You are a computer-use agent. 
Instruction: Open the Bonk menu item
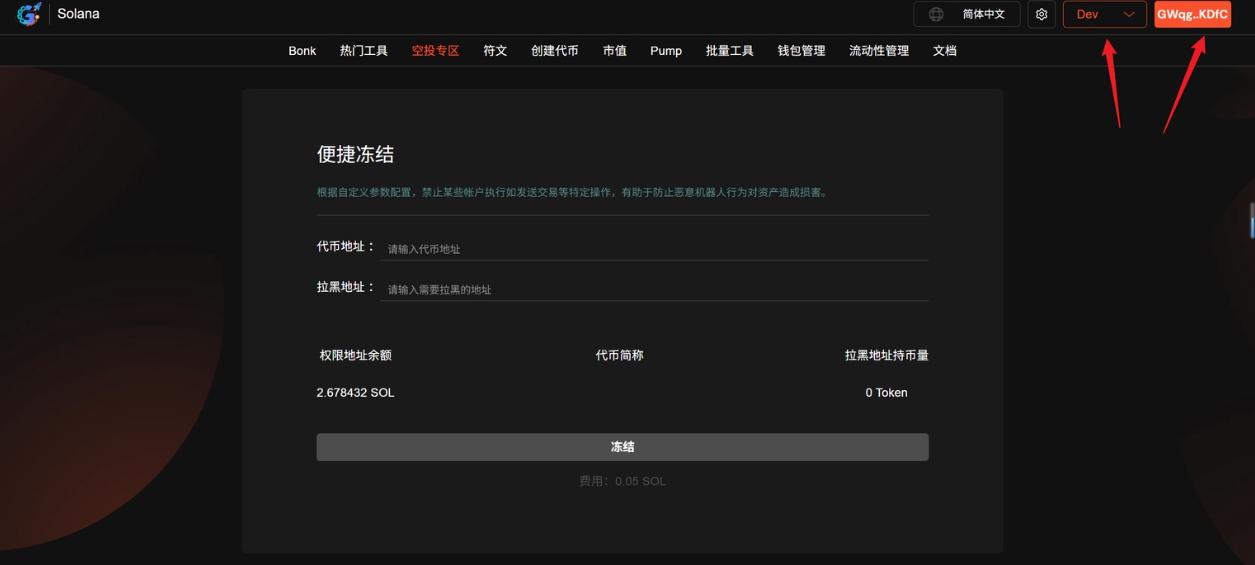coord(302,51)
